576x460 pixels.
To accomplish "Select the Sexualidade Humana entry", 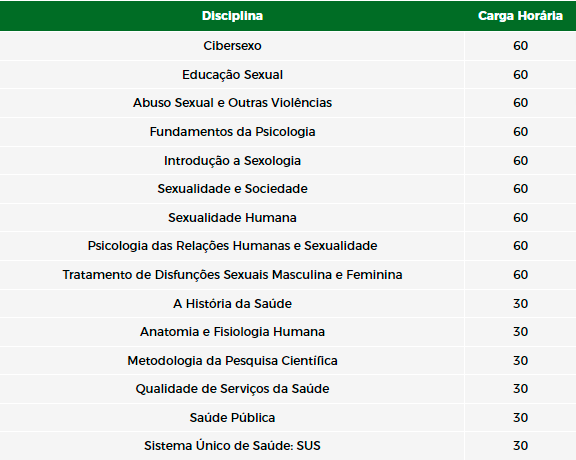I will tap(232, 218).
